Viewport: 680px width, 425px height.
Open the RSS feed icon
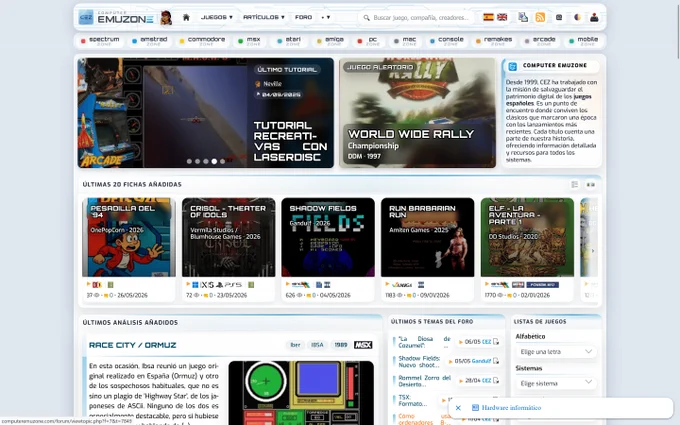pos(540,17)
